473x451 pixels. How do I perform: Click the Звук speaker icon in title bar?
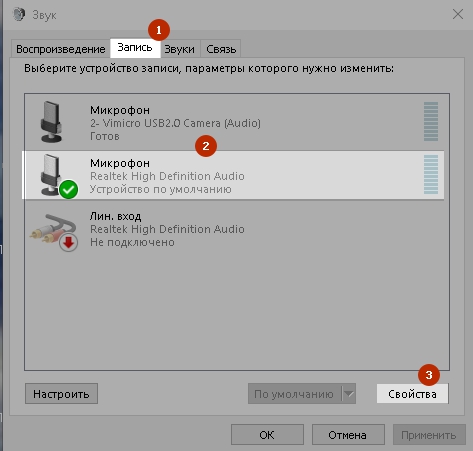pyautogui.click(x=19, y=14)
